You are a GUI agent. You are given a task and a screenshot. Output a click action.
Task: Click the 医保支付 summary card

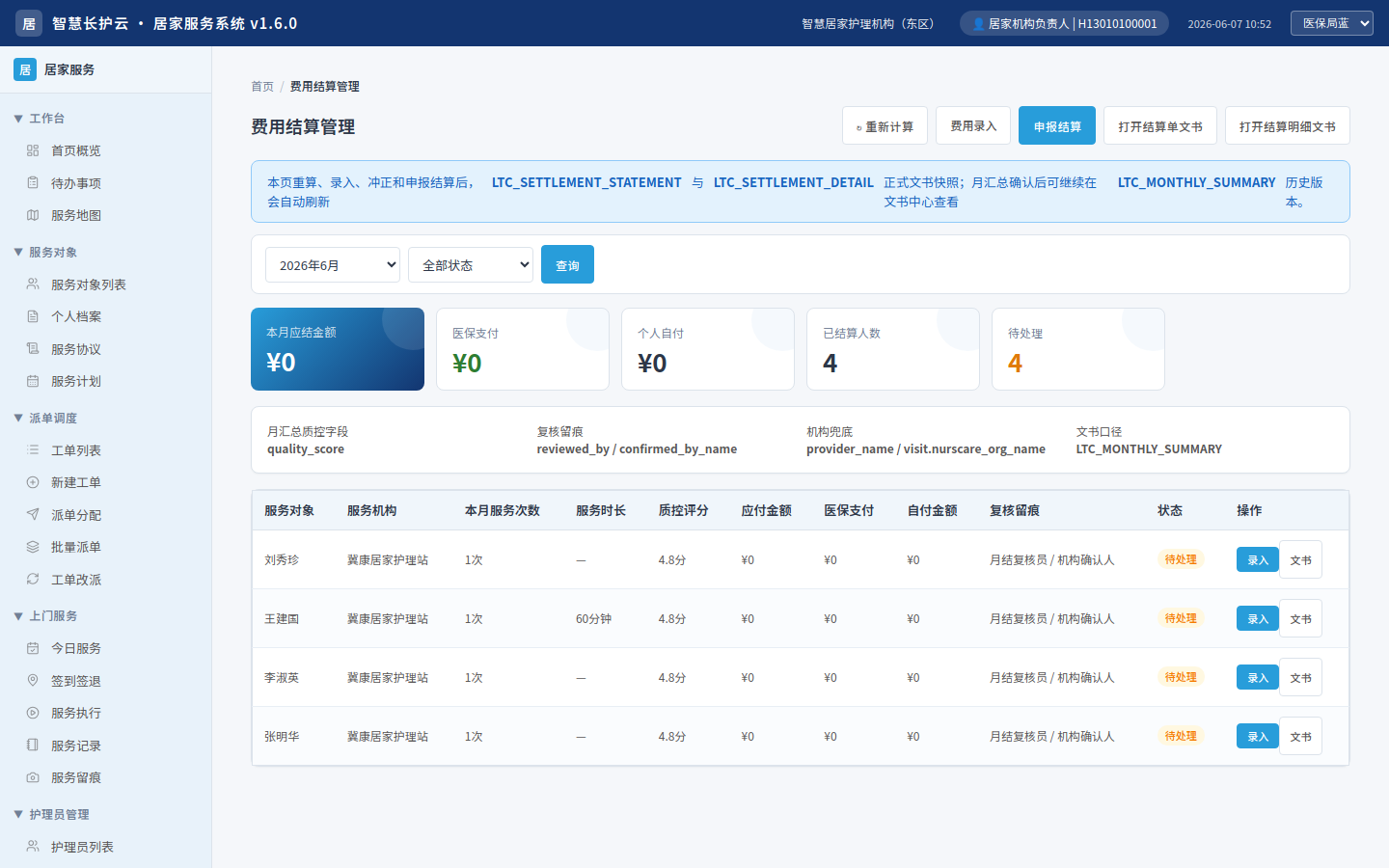523,349
